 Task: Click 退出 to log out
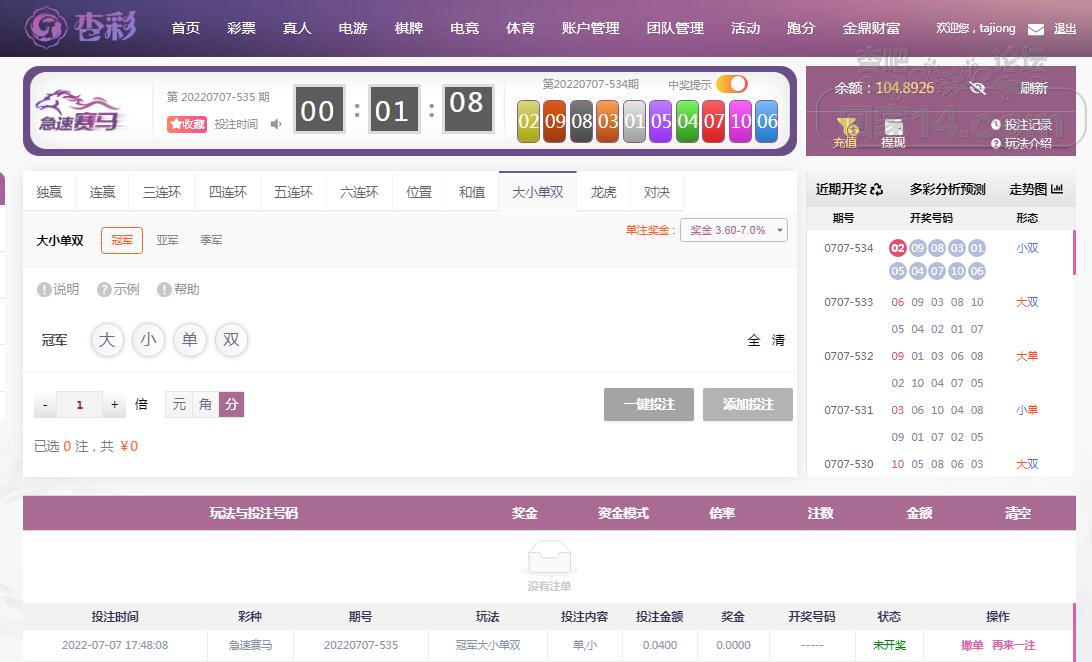1065,29
